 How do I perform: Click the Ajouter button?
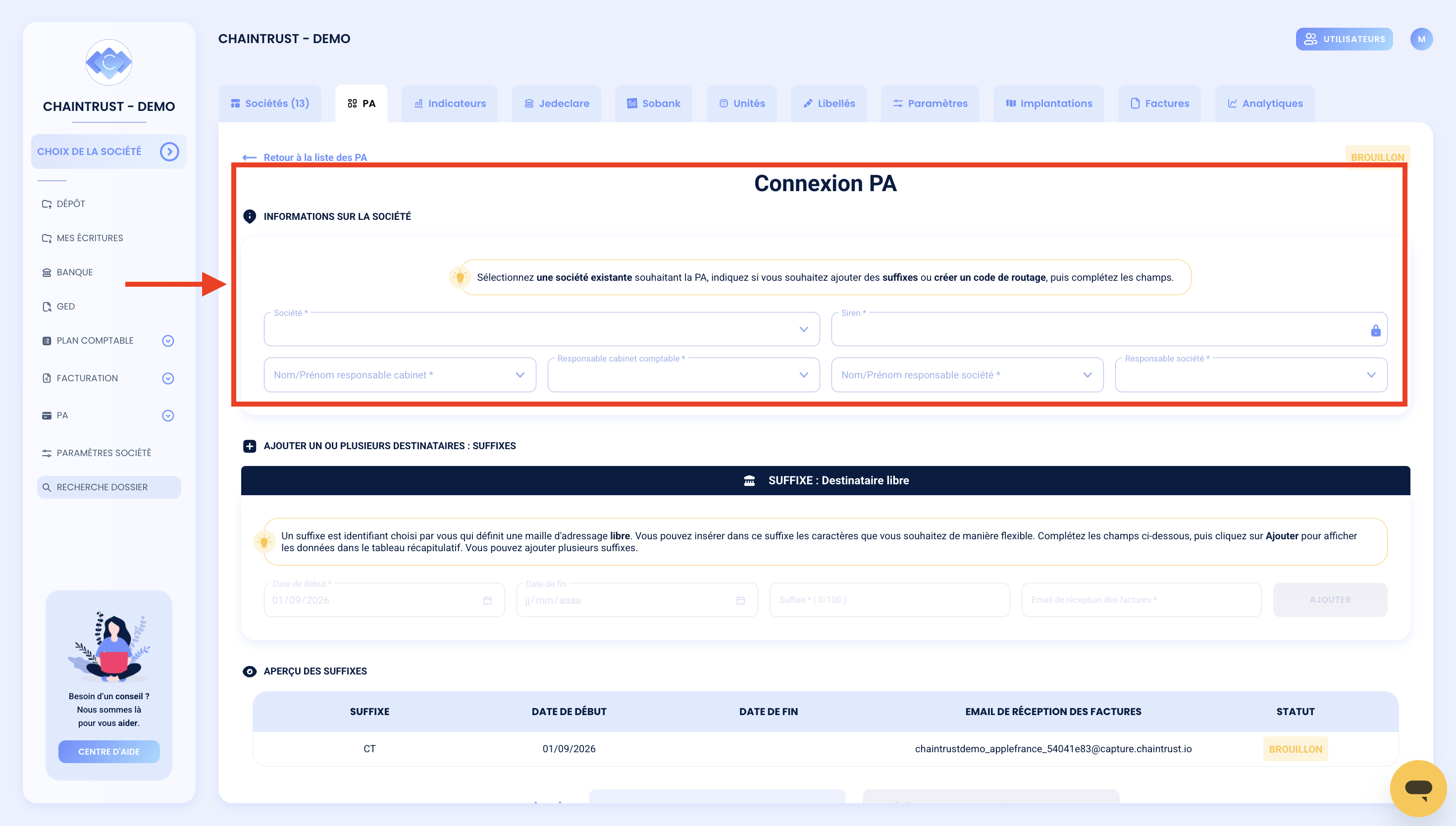click(1330, 600)
